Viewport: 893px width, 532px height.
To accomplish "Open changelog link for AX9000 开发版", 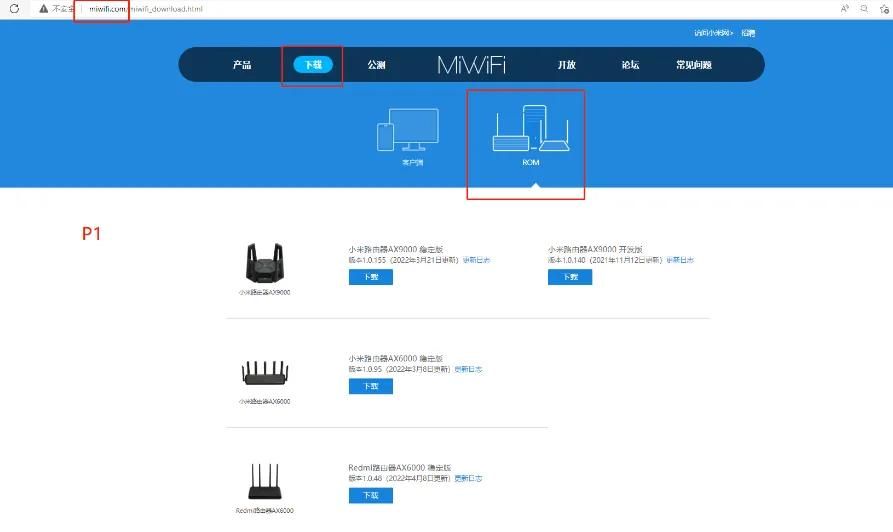I will pyautogui.click(x=680, y=260).
